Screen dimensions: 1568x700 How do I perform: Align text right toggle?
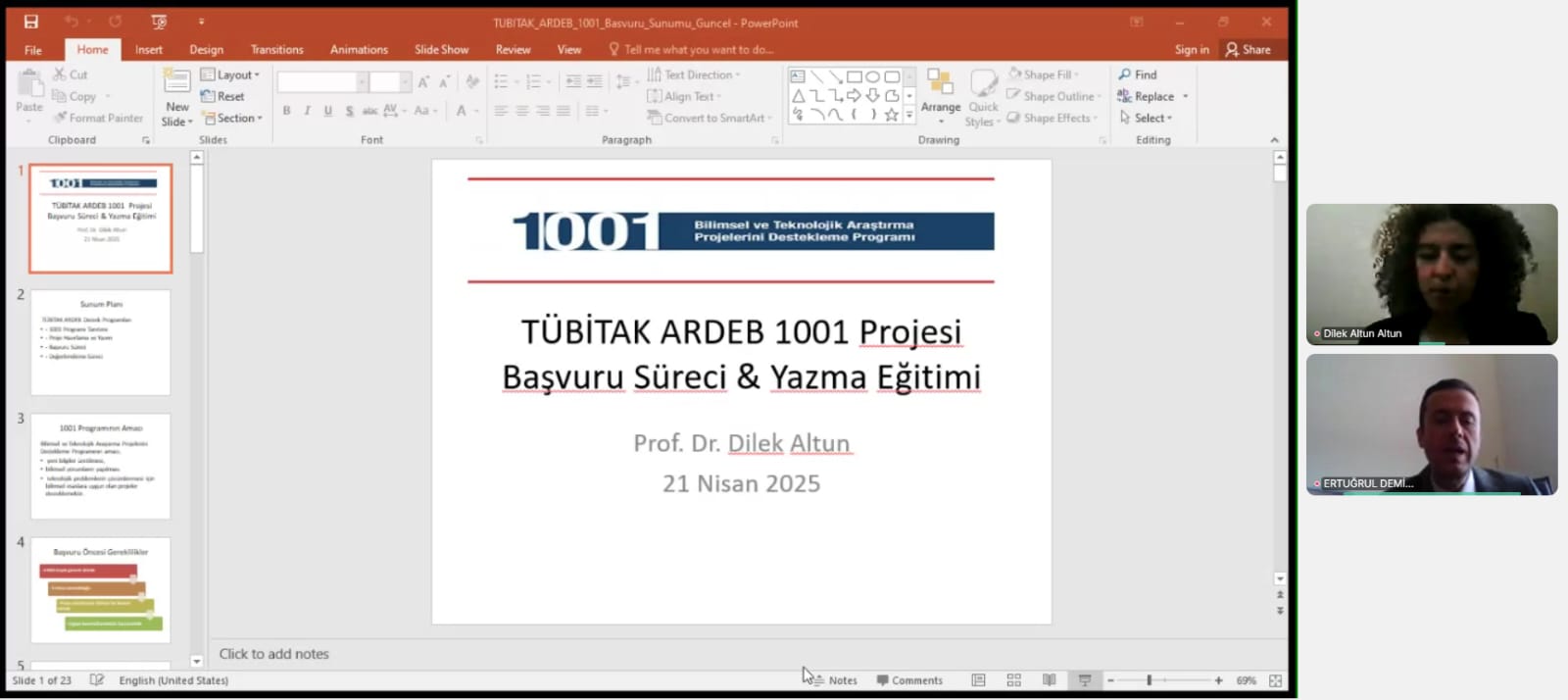542,111
